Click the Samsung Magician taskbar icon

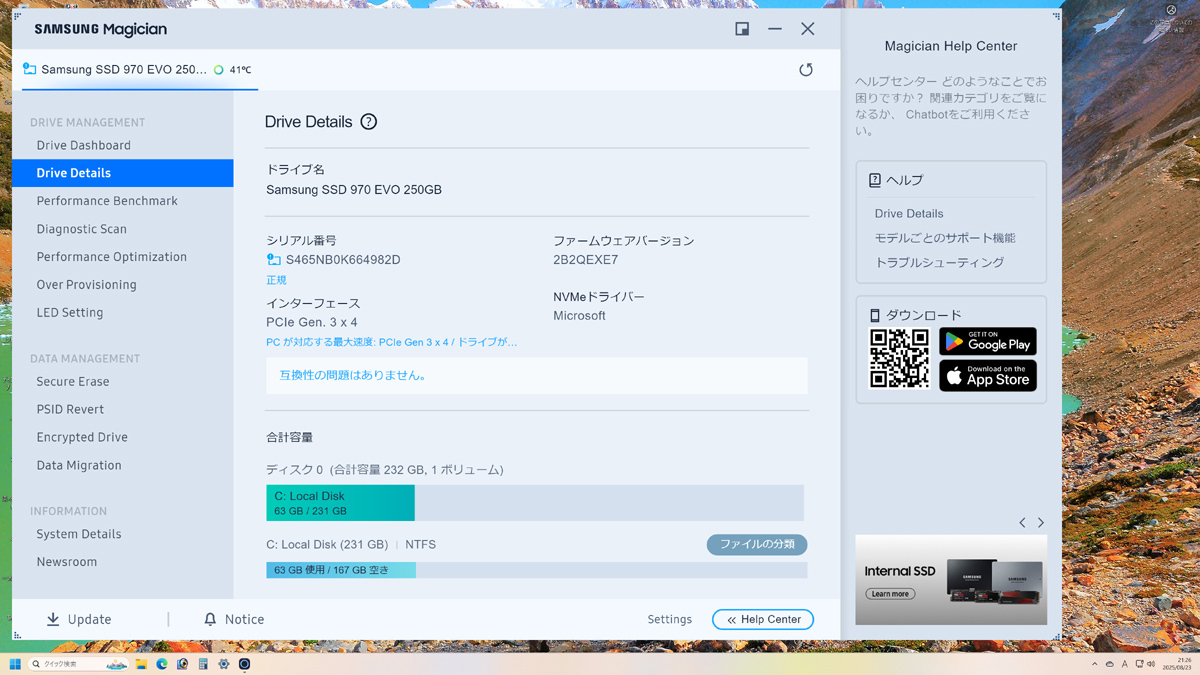244,664
